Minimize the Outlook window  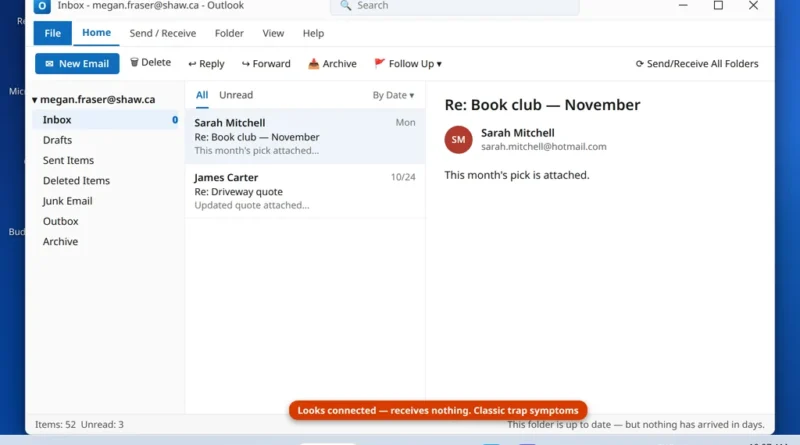coord(683,6)
